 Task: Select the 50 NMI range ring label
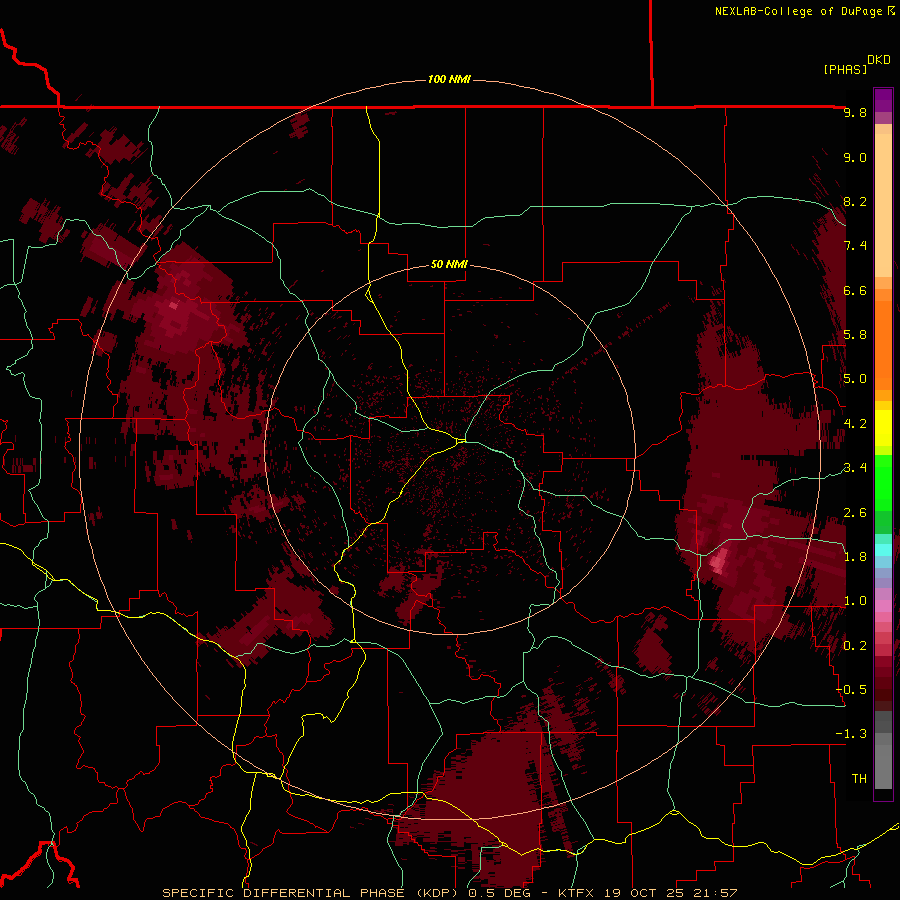[449, 264]
